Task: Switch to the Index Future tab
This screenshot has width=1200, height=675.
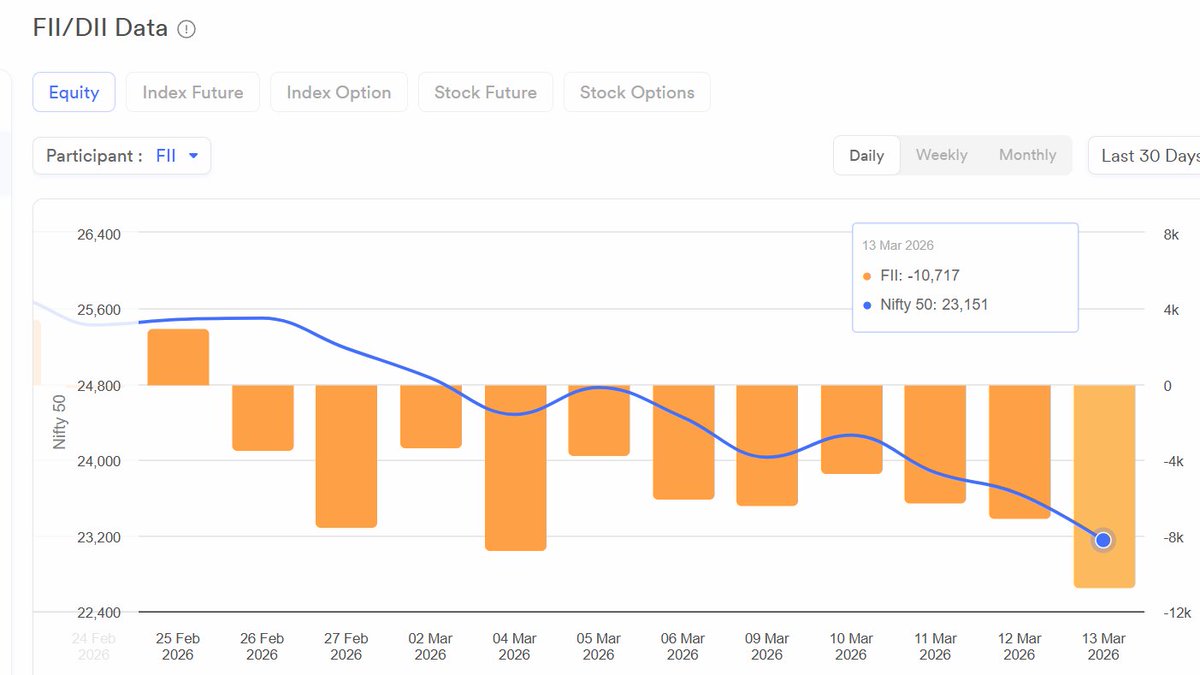Action: pos(193,92)
